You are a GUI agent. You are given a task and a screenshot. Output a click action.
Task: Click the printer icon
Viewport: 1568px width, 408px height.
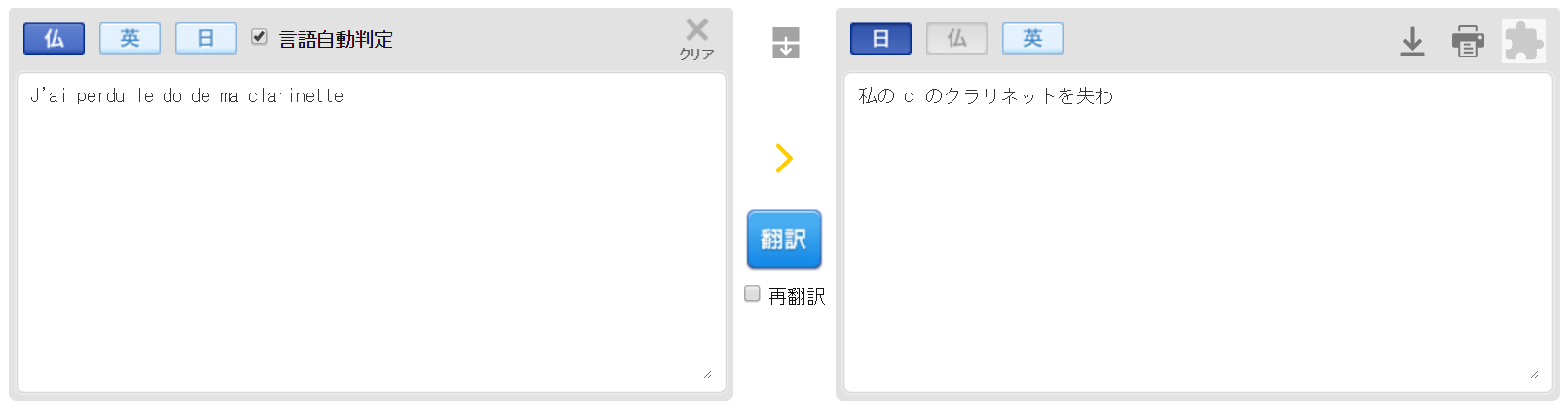1468,42
